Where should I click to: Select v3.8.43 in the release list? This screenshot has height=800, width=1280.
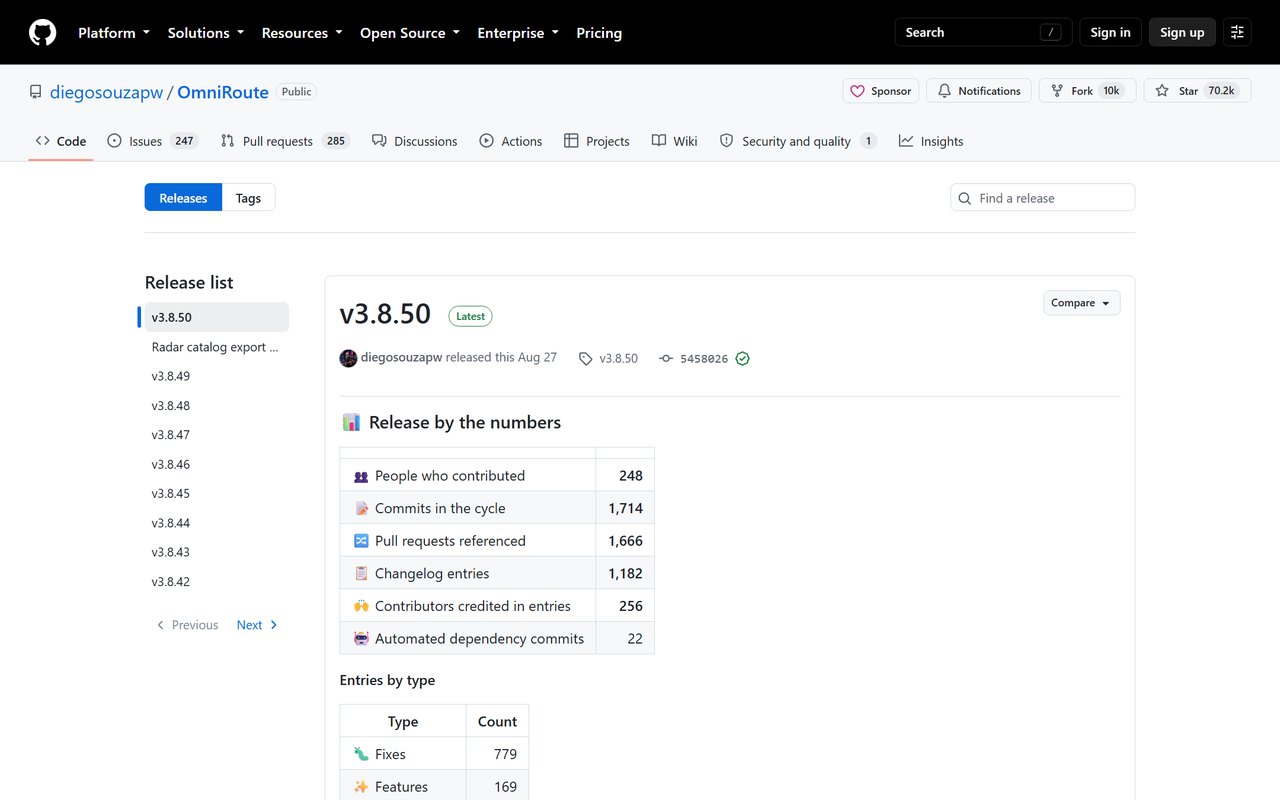pos(217,552)
